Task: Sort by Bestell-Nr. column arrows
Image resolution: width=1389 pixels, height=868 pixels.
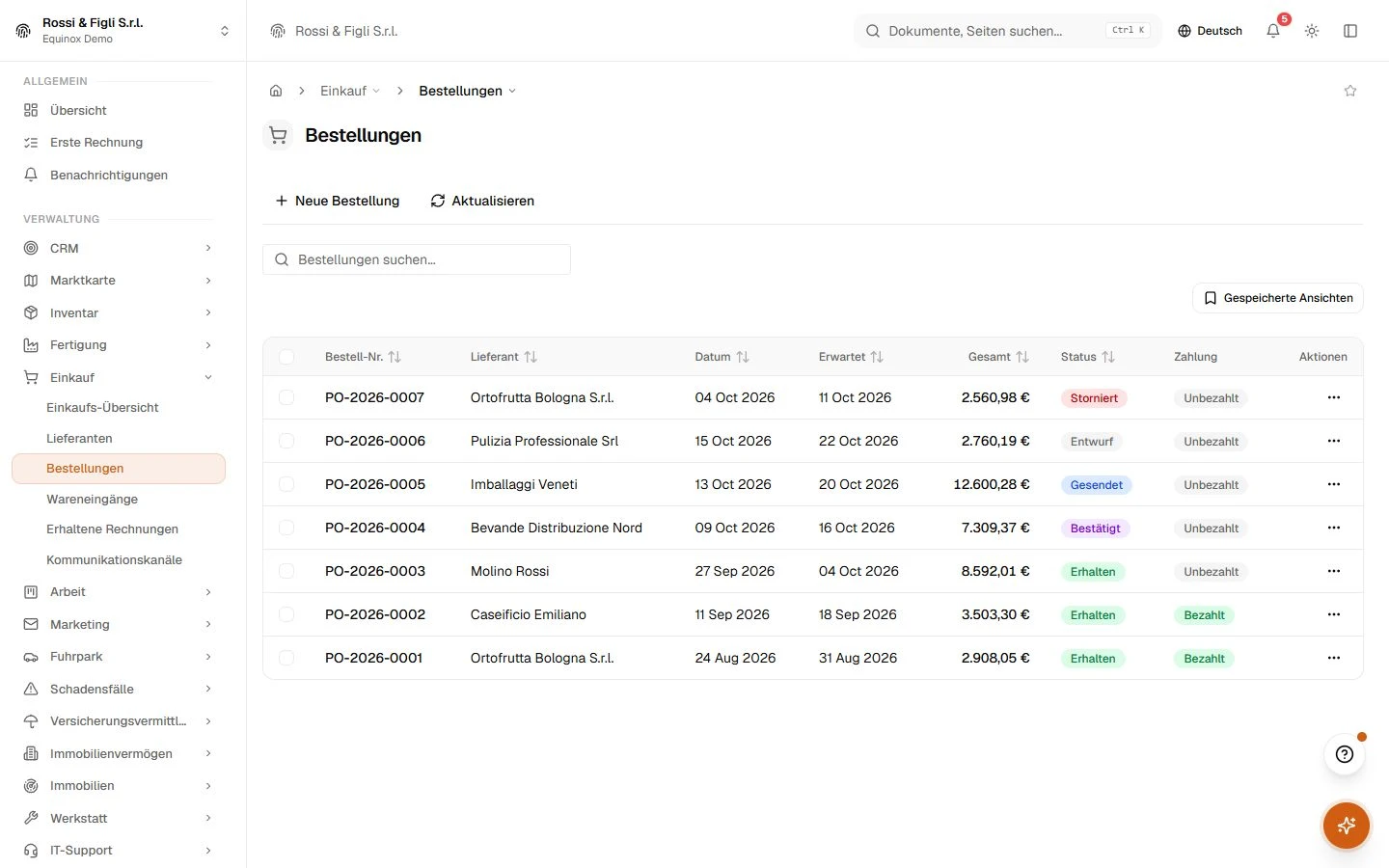Action: pos(395,357)
